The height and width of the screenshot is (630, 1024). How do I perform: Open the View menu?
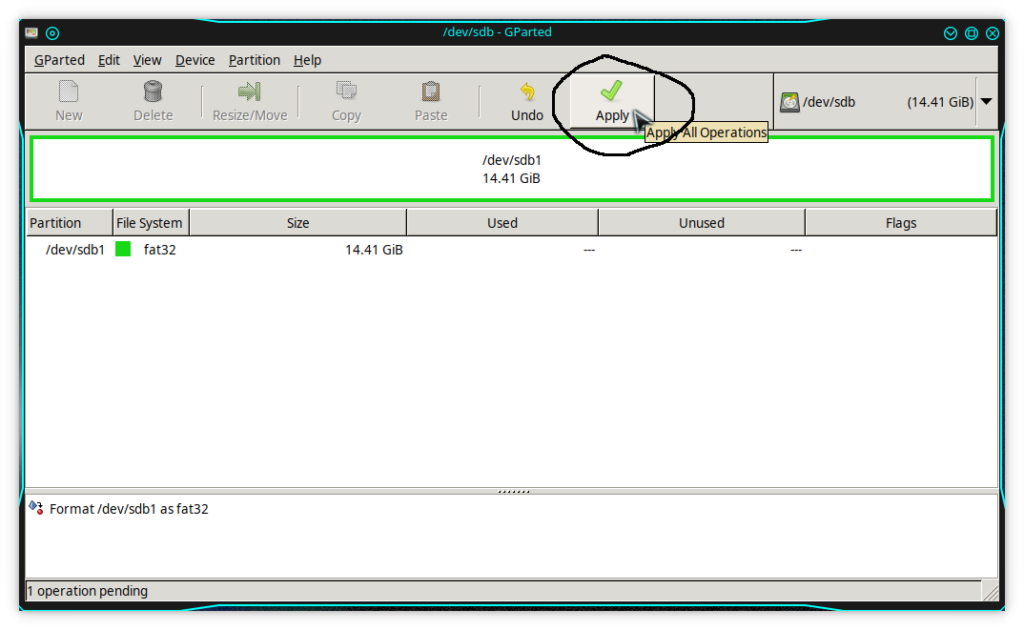(x=147, y=60)
